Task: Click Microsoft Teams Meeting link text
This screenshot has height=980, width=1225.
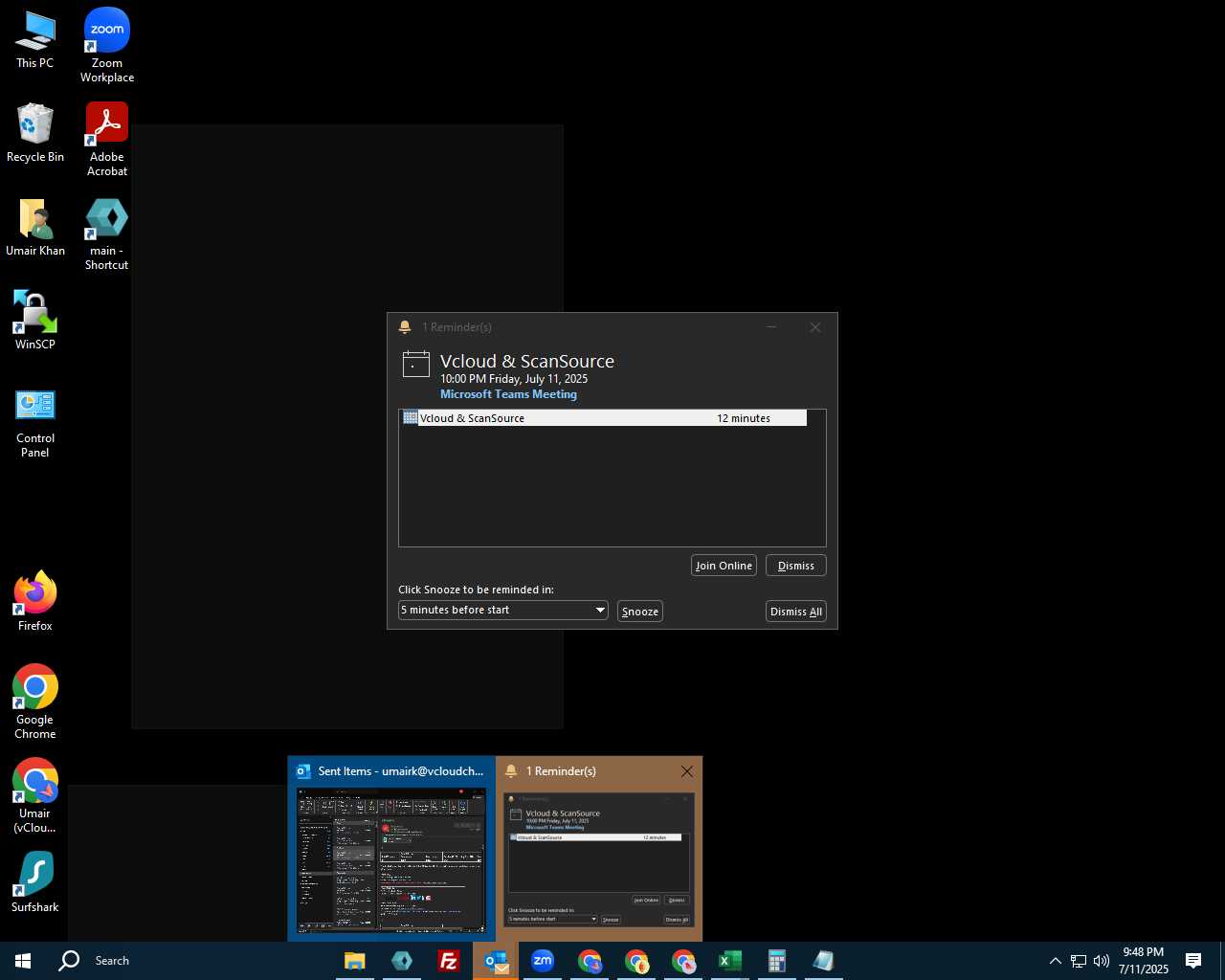Action: (x=508, y=394)
